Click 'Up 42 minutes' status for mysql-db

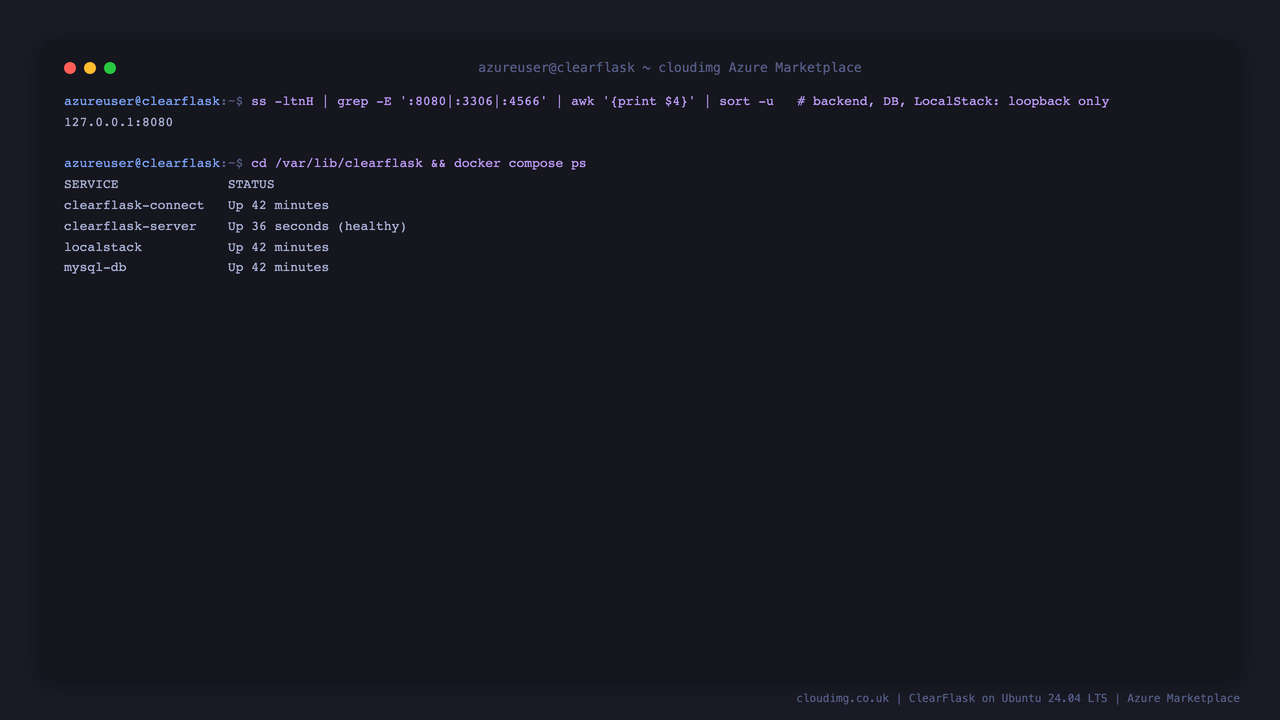[278, 267]
